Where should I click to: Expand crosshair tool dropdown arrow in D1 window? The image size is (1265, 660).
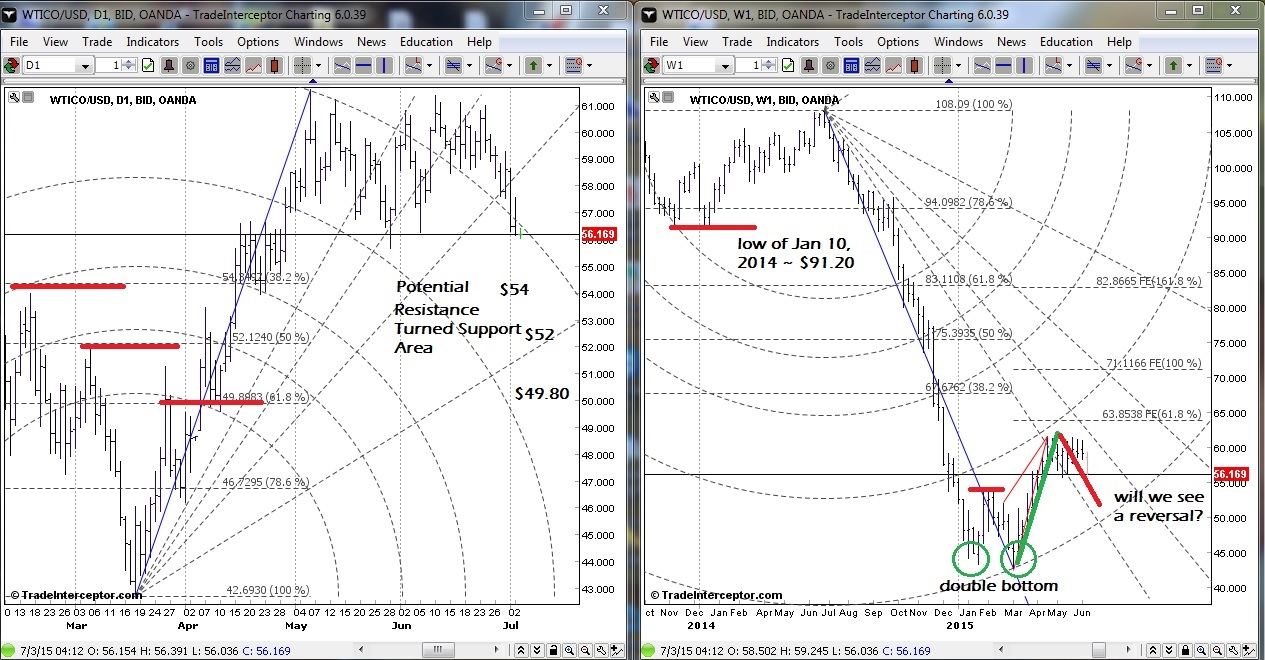[x=319, y=65]
